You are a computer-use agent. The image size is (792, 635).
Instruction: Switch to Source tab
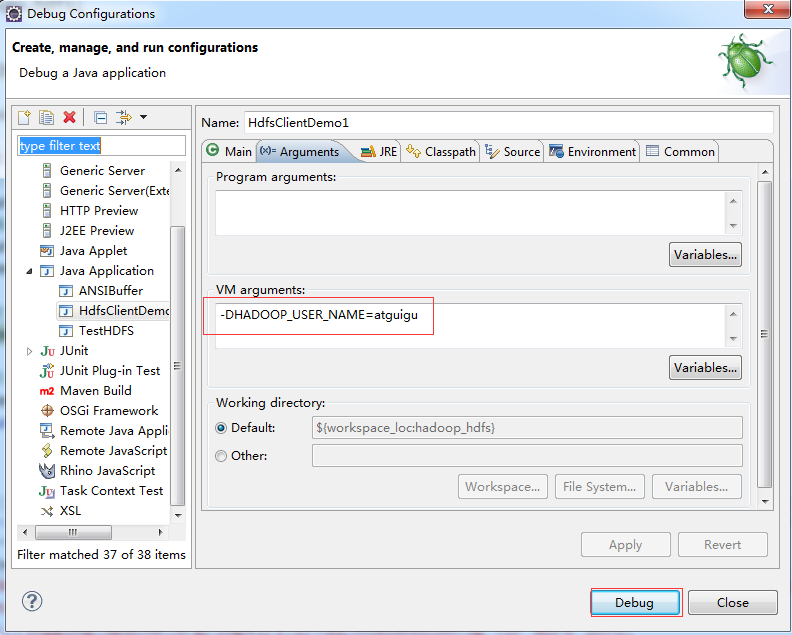click(x=512, y=152)
